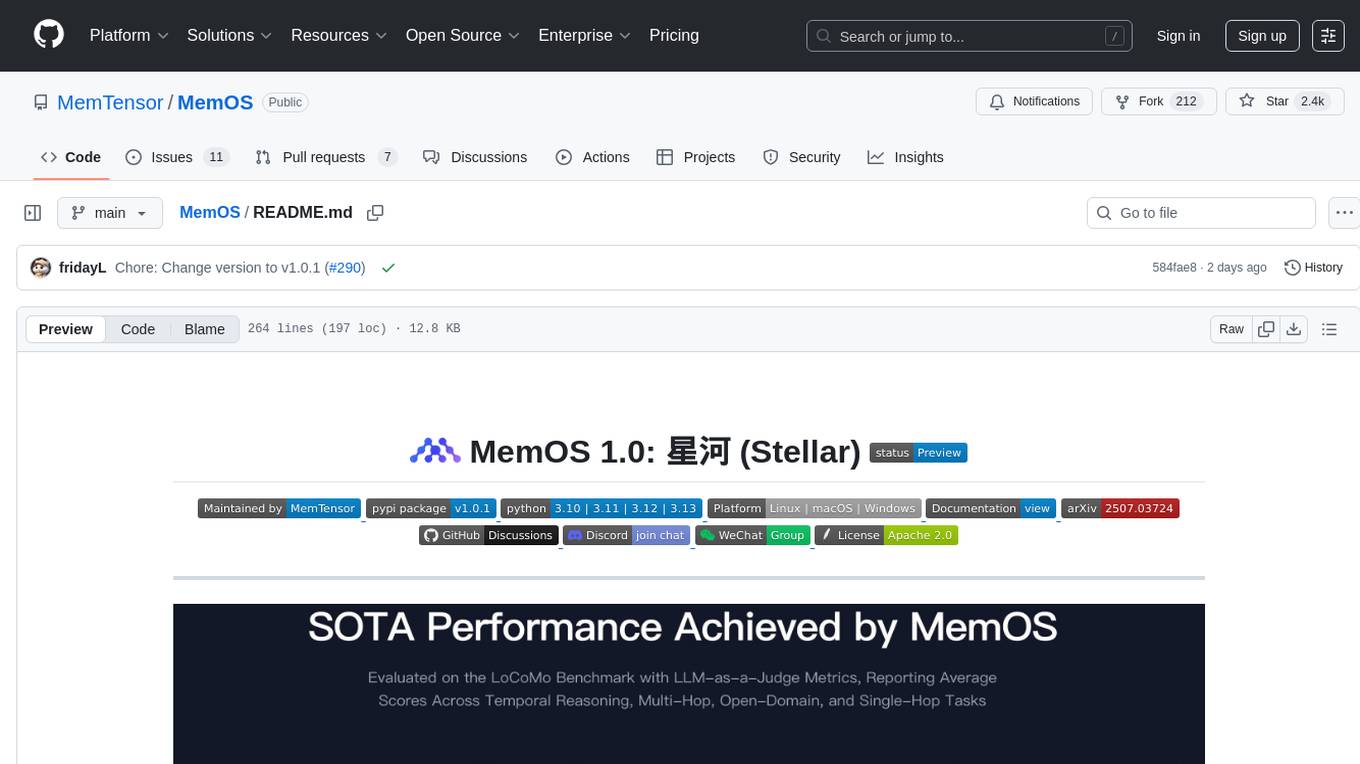Select the repository icon next to MemTensor
Viewport: 1360px width, 764px height.
pos(41,102)
